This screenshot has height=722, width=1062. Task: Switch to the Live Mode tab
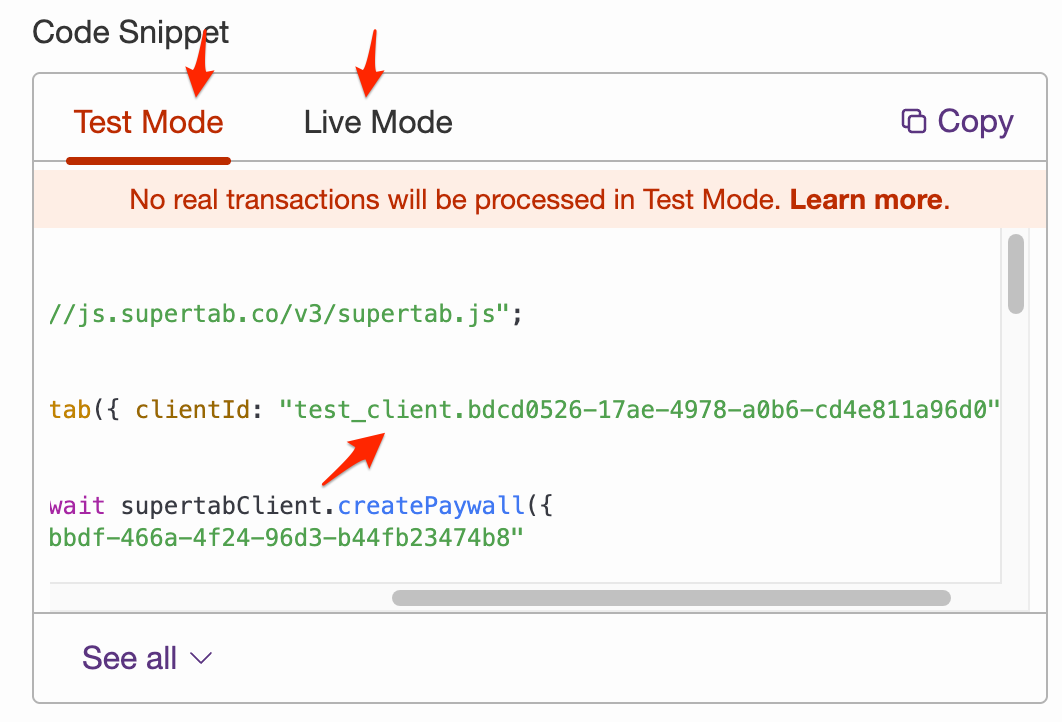[378, 123]
